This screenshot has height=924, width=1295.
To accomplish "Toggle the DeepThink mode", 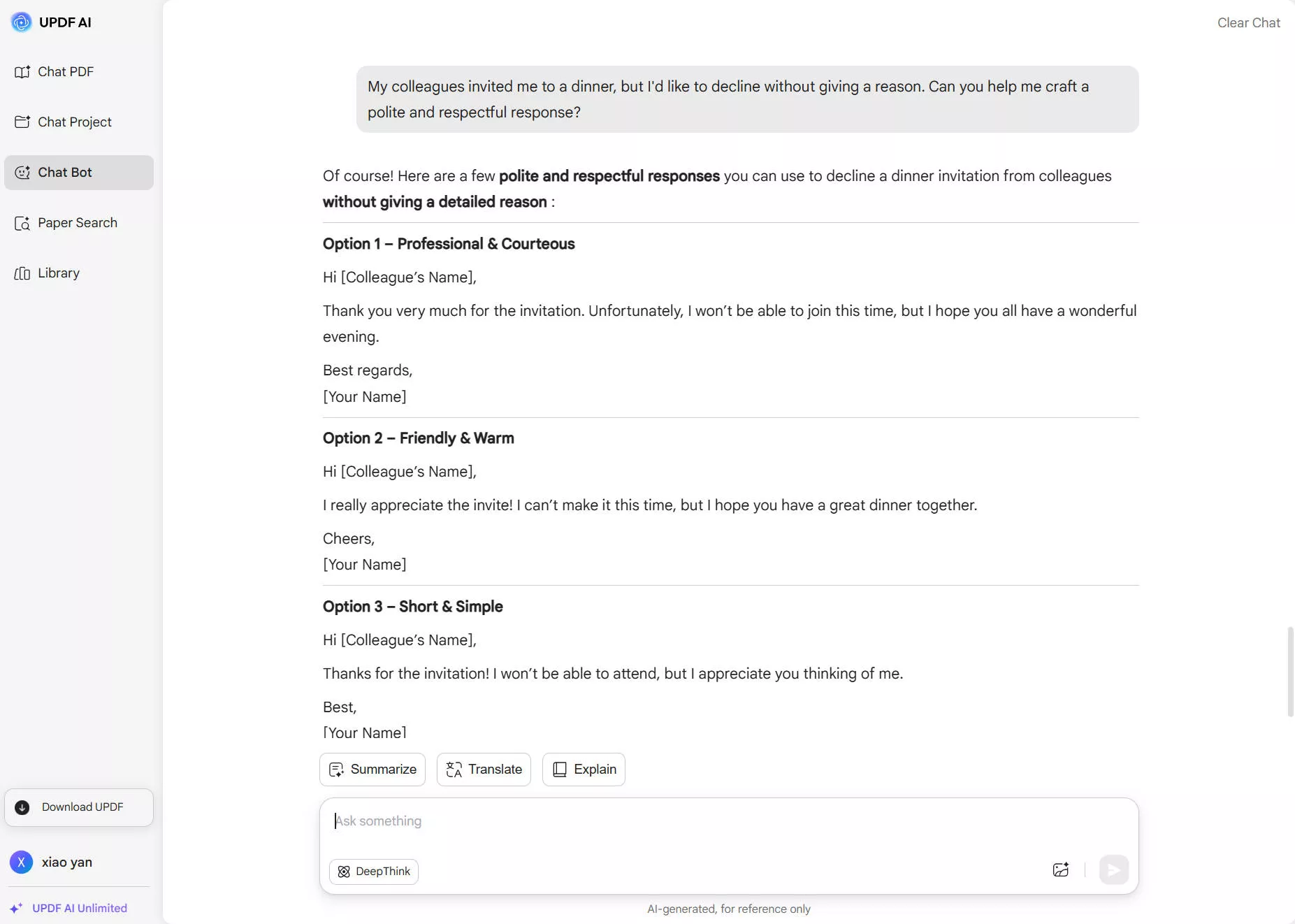I will click(x=374, y=872).
